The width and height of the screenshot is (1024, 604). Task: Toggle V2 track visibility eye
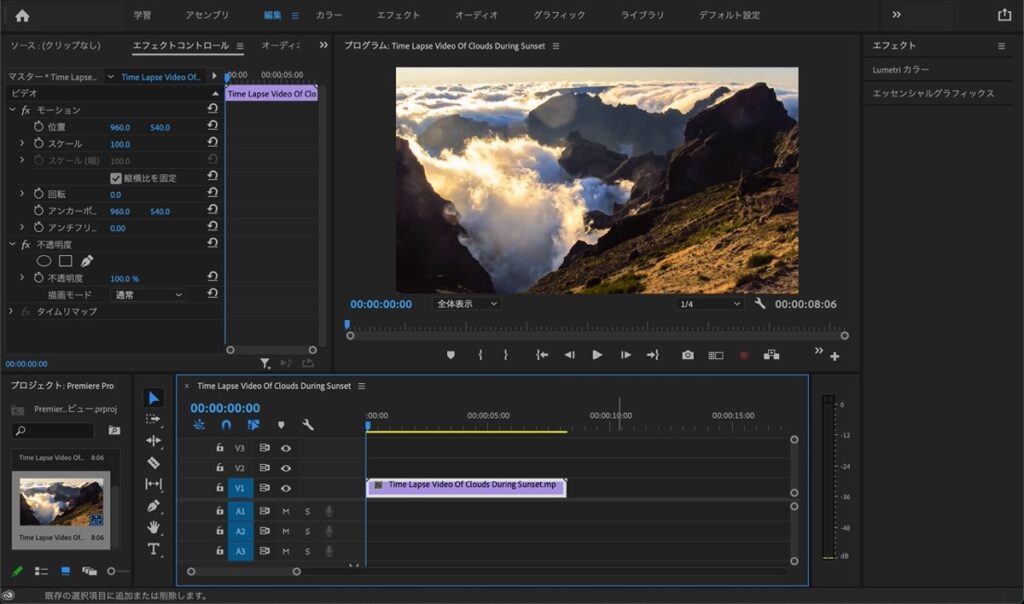click(285, 468)
